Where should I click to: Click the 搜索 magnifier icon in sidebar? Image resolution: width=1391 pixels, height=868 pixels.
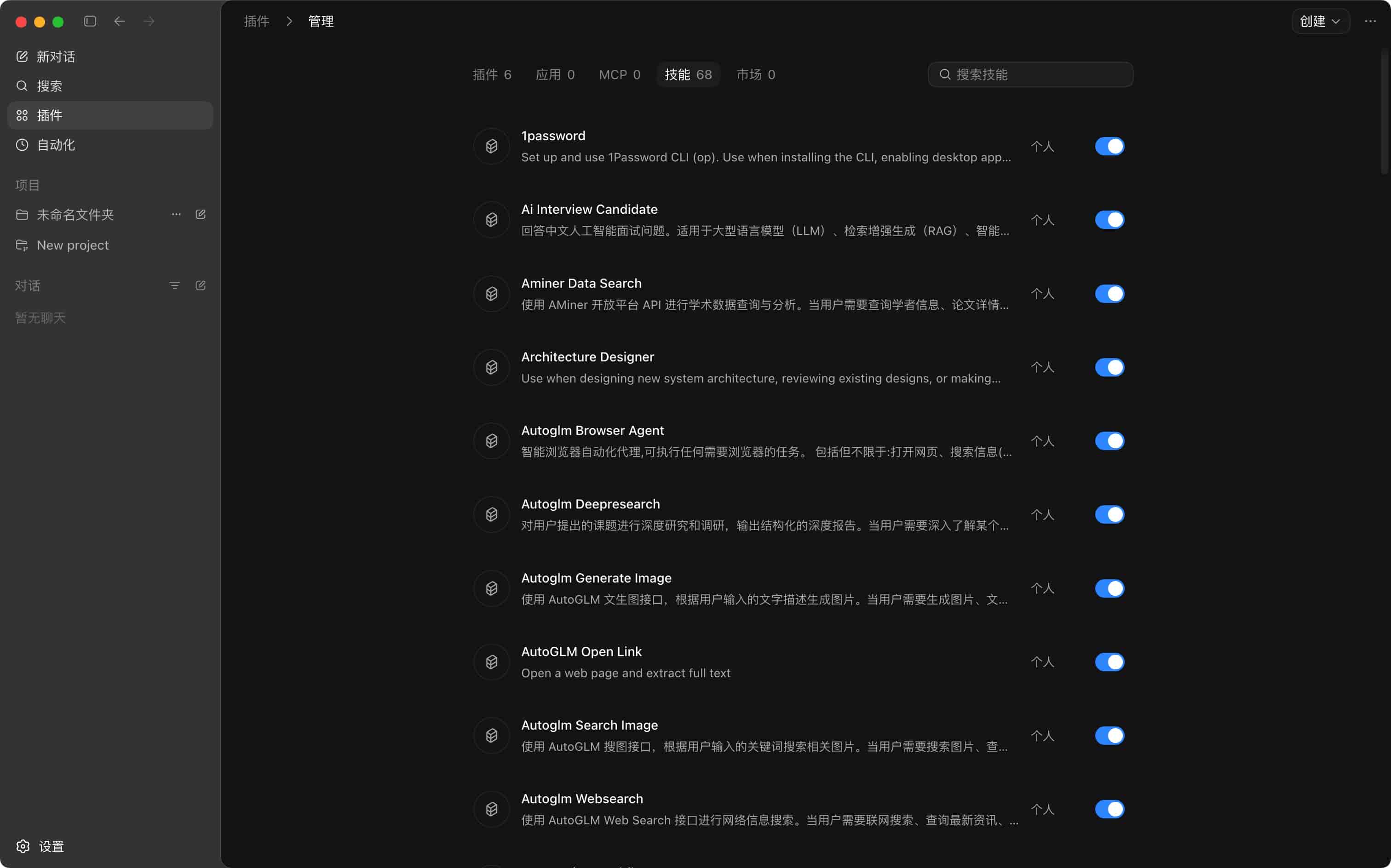(22, 86)
